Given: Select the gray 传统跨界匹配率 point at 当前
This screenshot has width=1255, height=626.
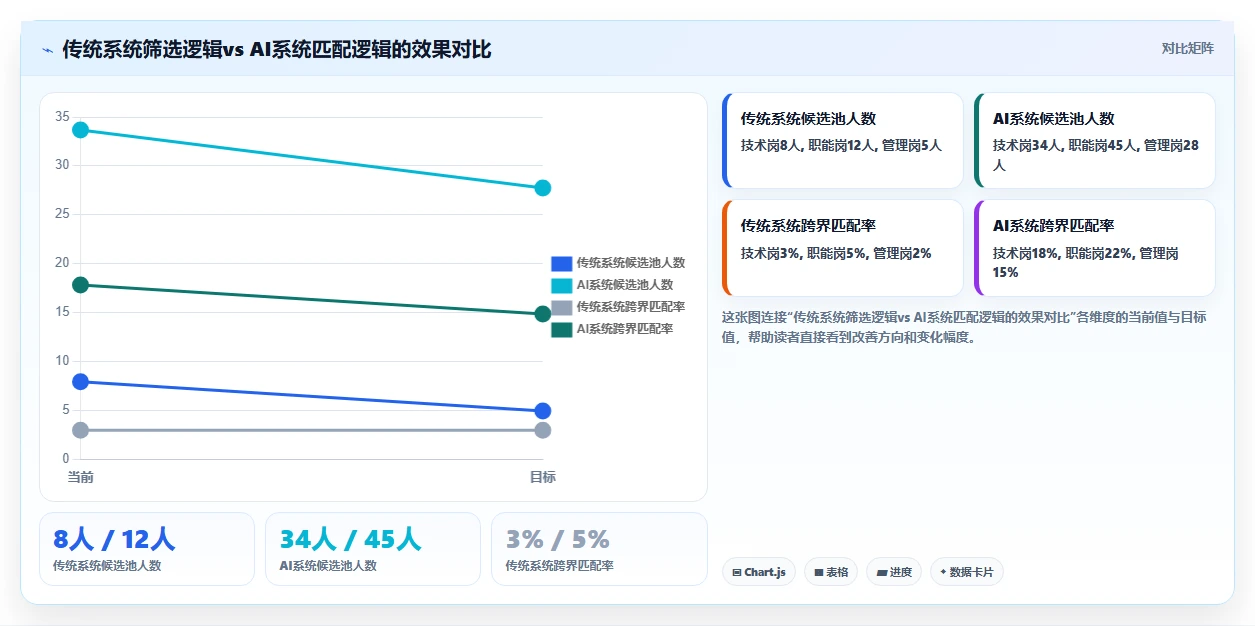Looking at the screenshot, I should (81, 430).
